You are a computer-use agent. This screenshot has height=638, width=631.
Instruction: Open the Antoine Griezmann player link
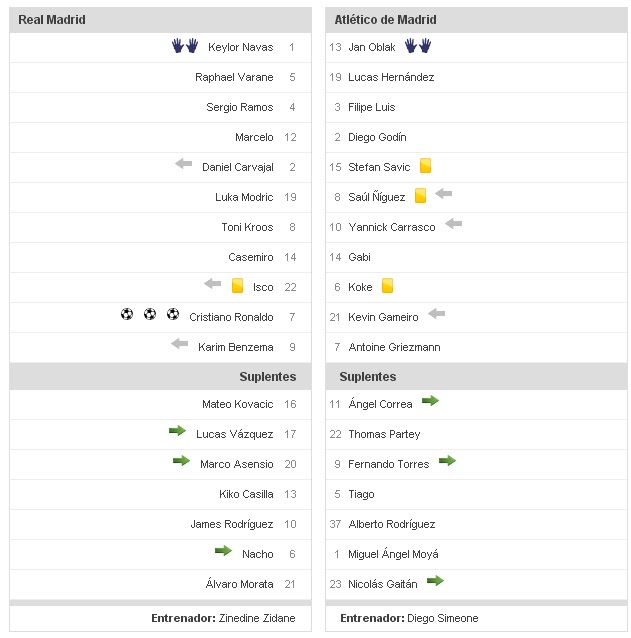[x=394, y=347]
